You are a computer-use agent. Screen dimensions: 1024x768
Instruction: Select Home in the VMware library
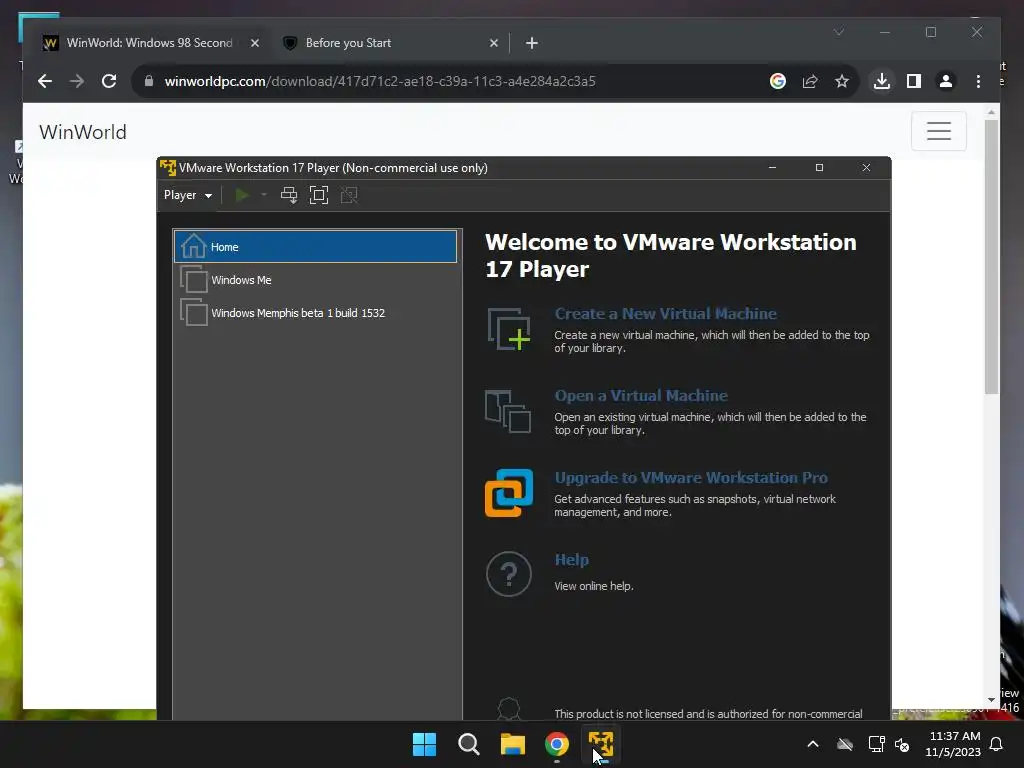point(315,247)
